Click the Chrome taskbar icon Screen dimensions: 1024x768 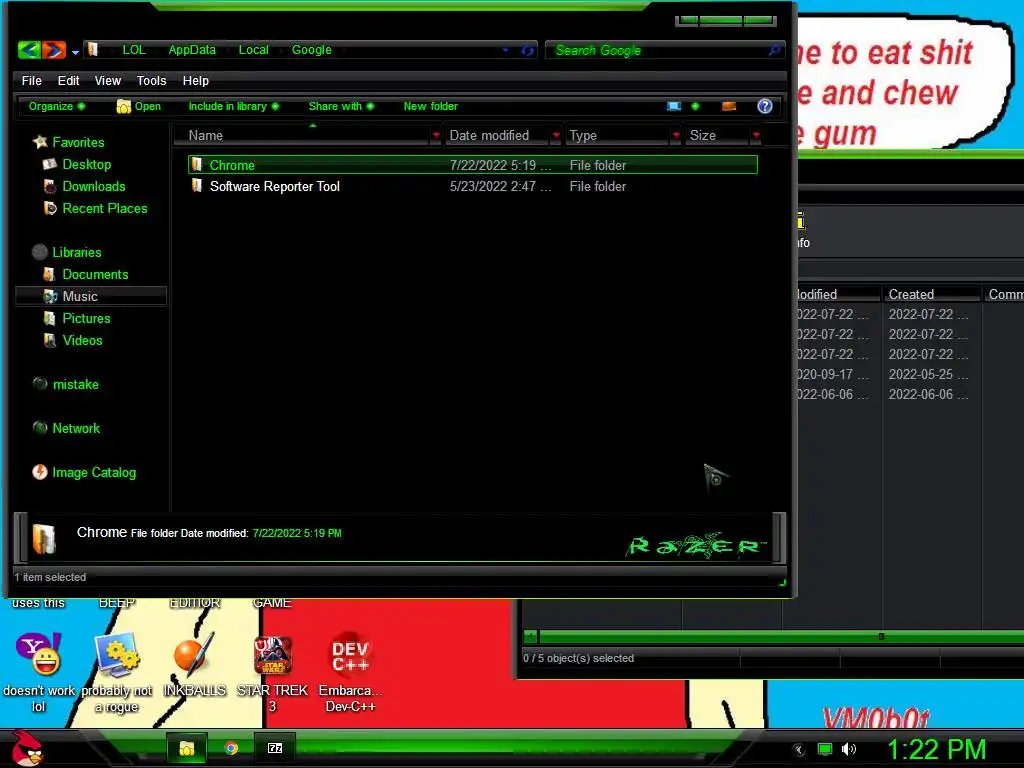[231, 748]
